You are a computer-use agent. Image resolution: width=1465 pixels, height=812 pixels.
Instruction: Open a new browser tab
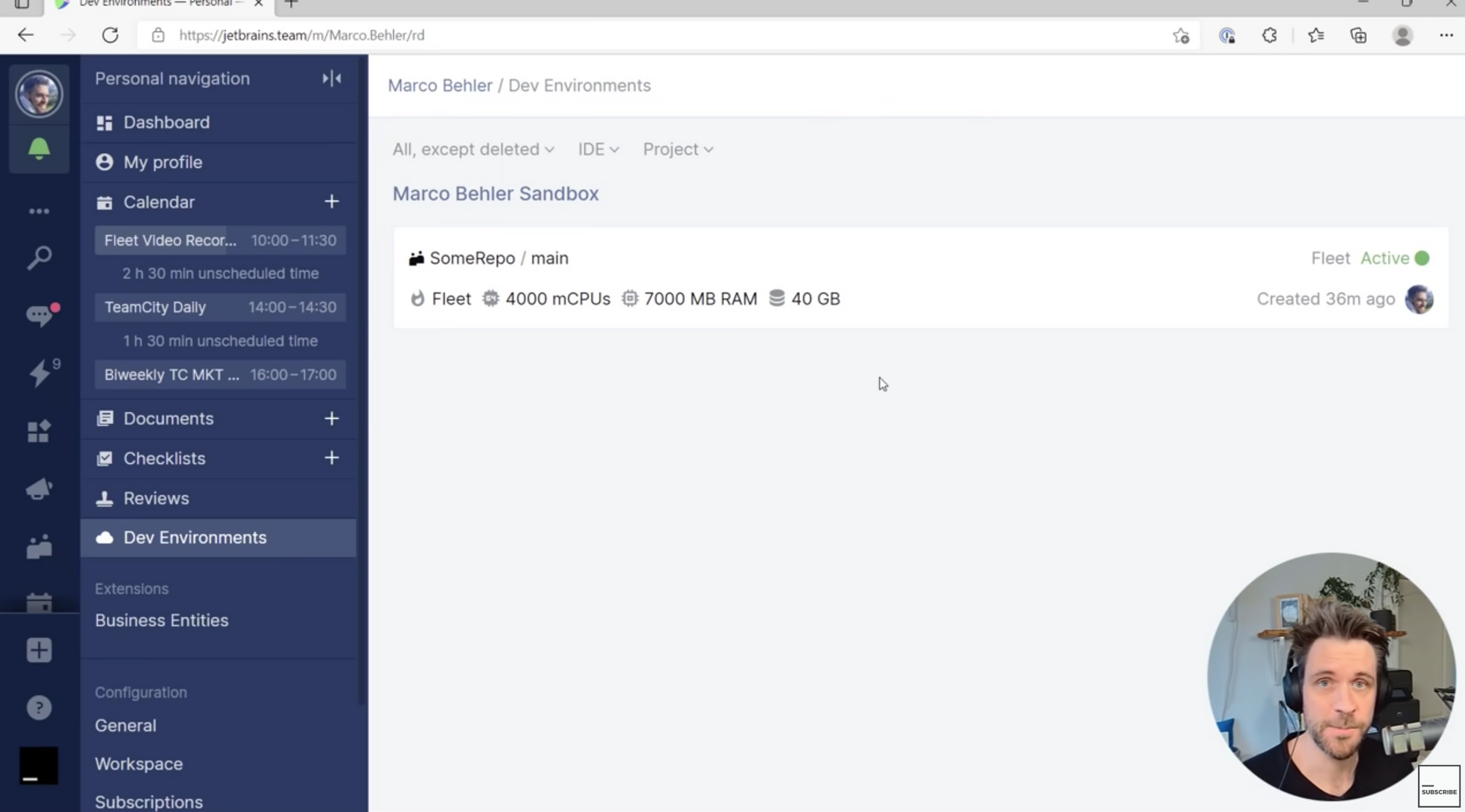point(291,4)
